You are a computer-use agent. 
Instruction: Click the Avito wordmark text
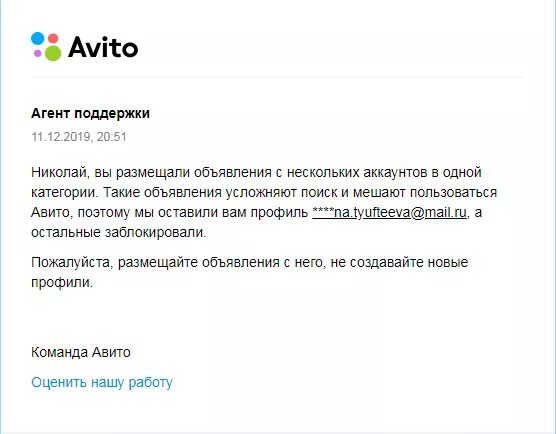coord(103,47)
